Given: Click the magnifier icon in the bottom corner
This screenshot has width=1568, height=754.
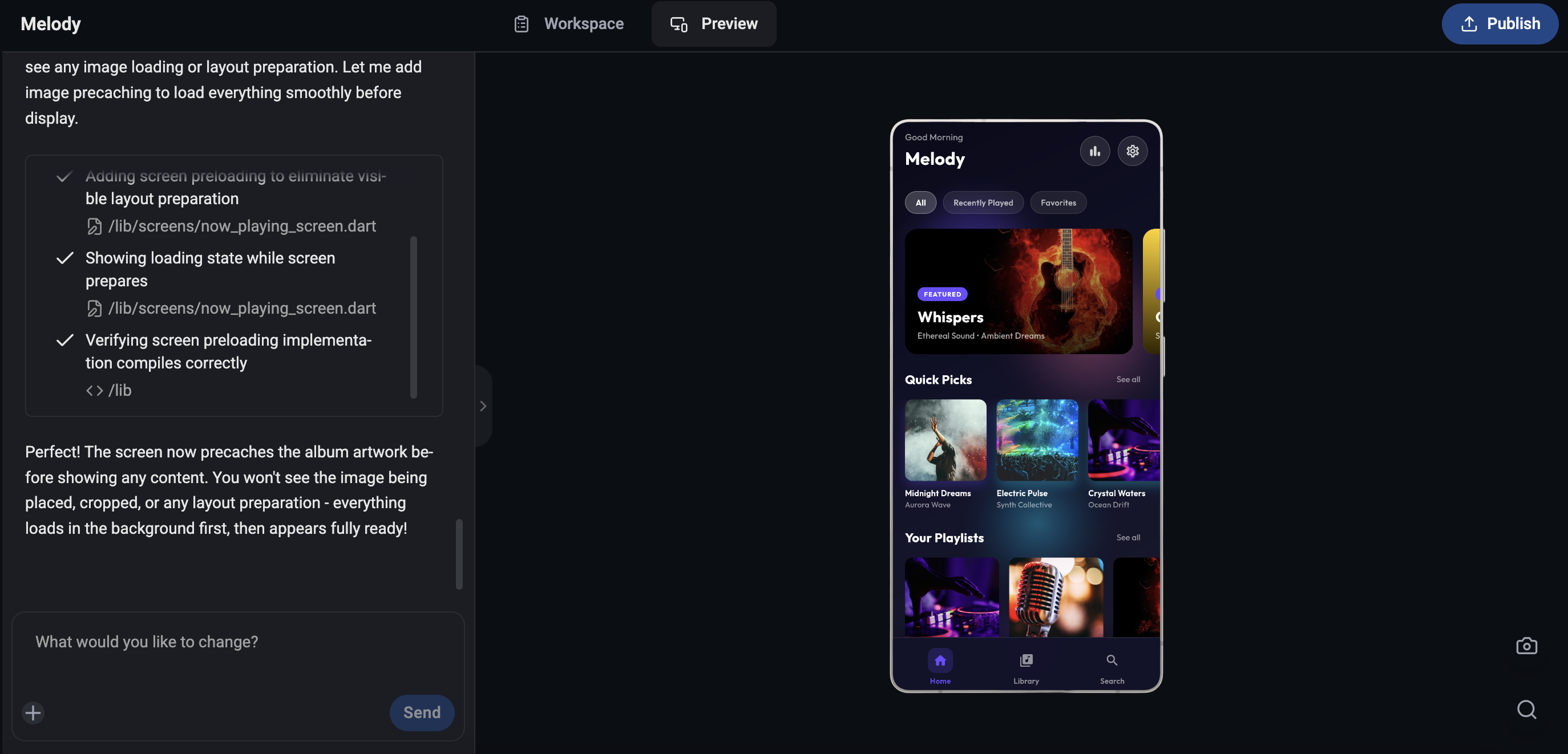Looking at the screenshot, I should coord(1527,710).
